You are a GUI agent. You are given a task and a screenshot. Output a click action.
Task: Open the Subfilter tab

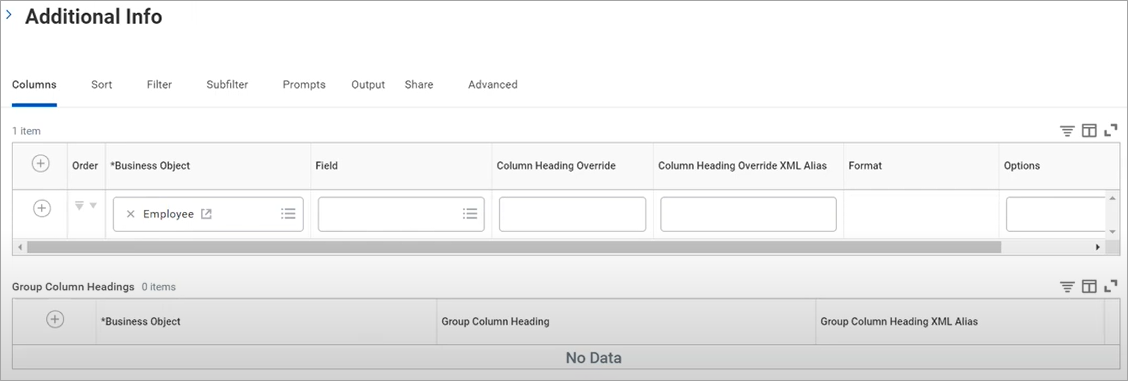[227, 85]
